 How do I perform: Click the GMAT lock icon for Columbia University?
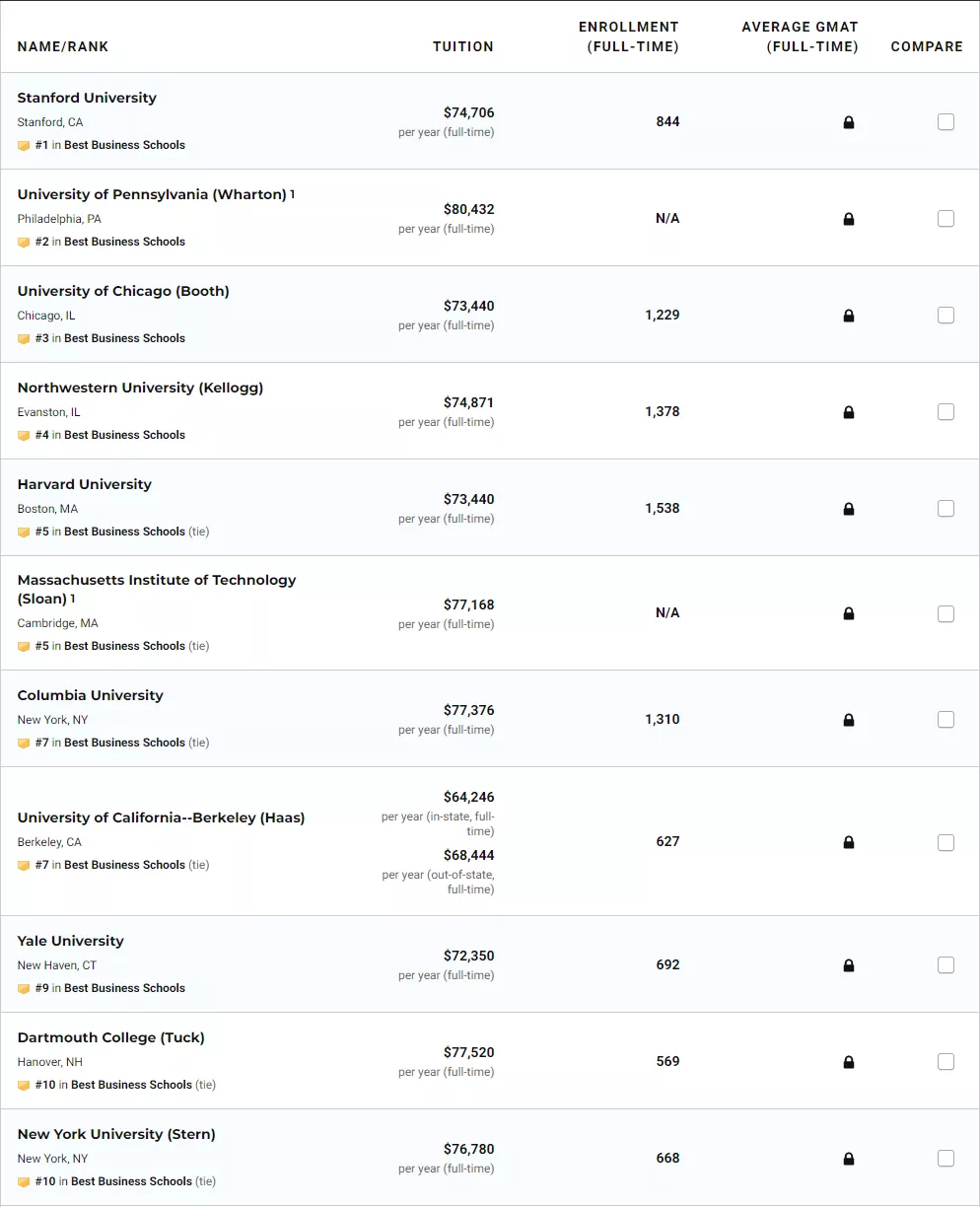(848, 720)
